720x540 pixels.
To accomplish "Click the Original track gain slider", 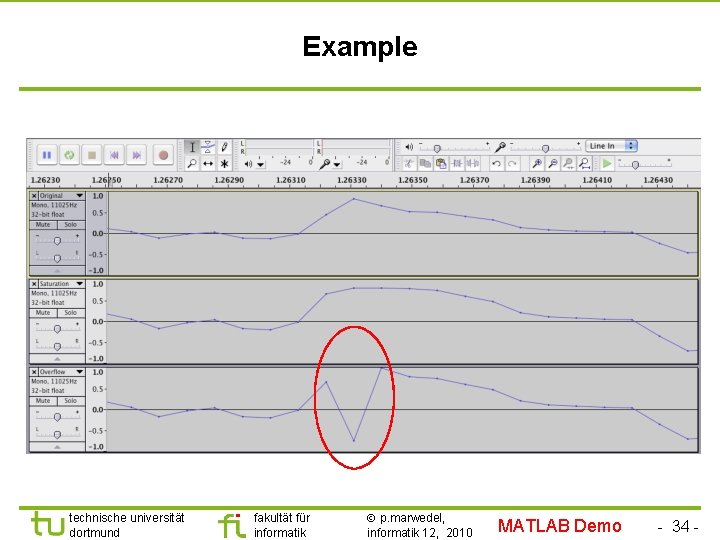I will (x=57, y=239).
